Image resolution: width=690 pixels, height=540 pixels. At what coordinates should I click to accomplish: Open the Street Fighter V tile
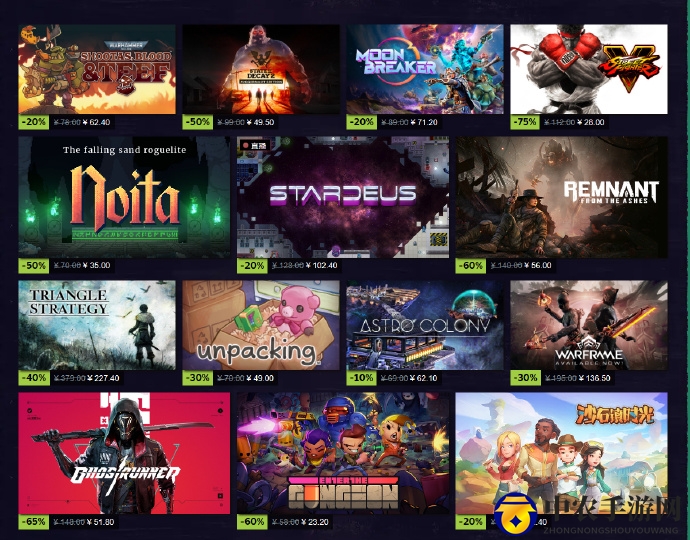(x=589, y=69)
